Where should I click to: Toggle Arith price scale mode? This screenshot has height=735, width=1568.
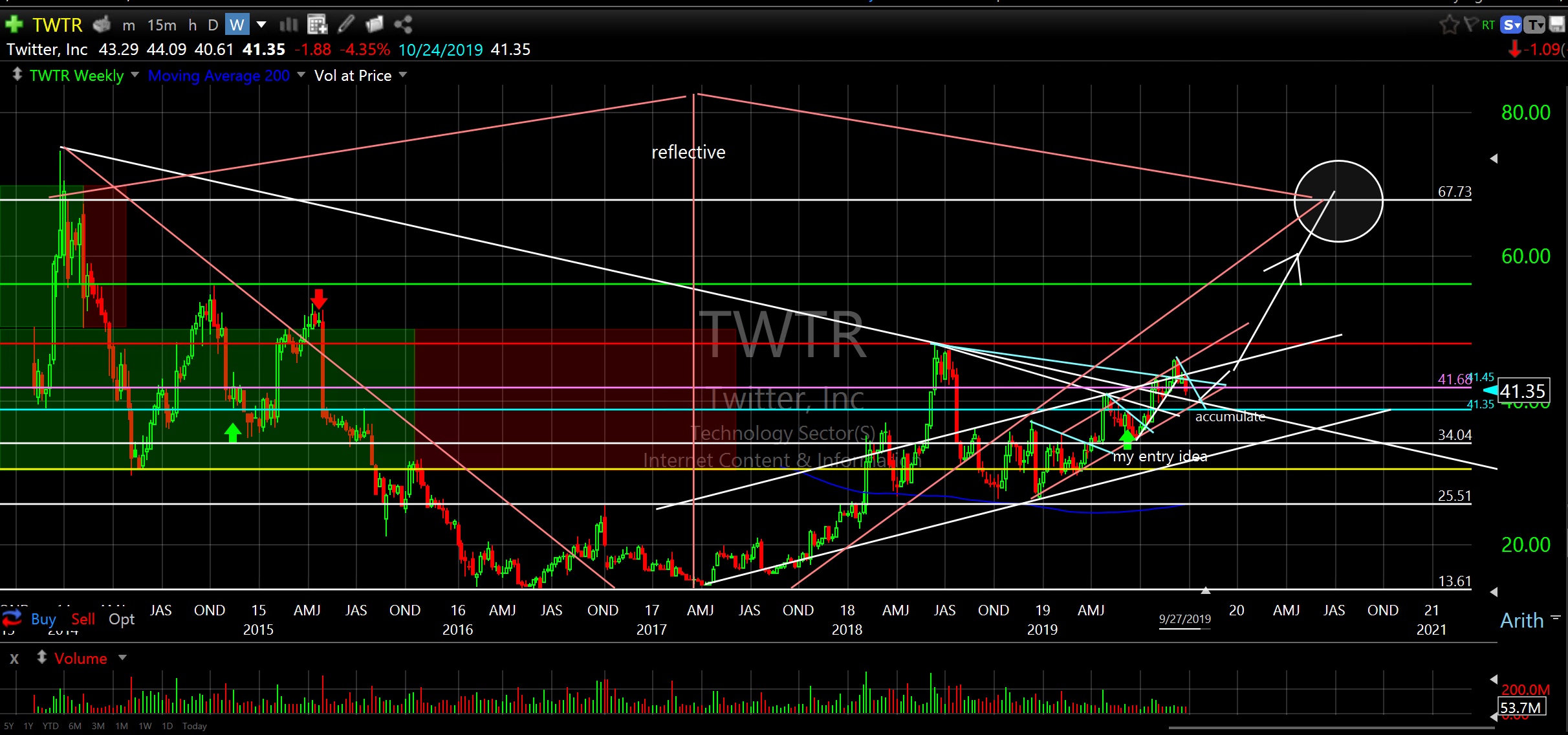point(1521,620)
